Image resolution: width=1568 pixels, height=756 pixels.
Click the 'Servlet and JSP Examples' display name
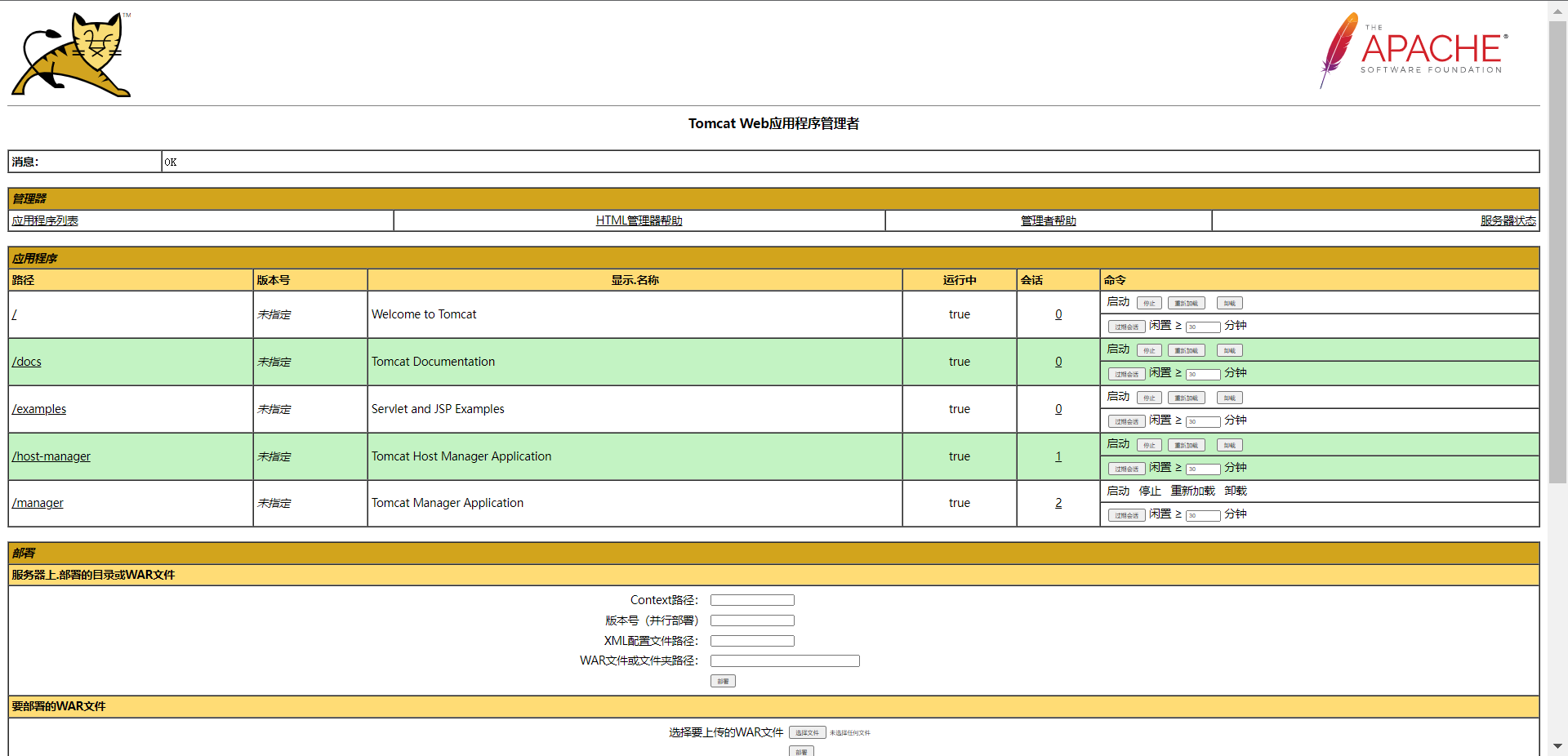pos(438,409)
